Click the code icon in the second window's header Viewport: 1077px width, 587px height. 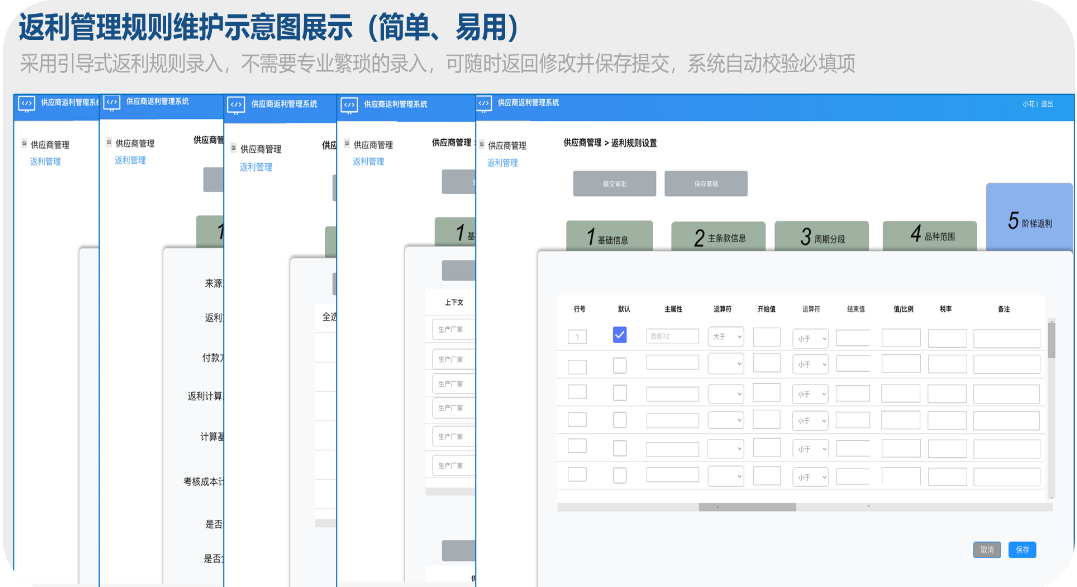(x=111, y=103)
